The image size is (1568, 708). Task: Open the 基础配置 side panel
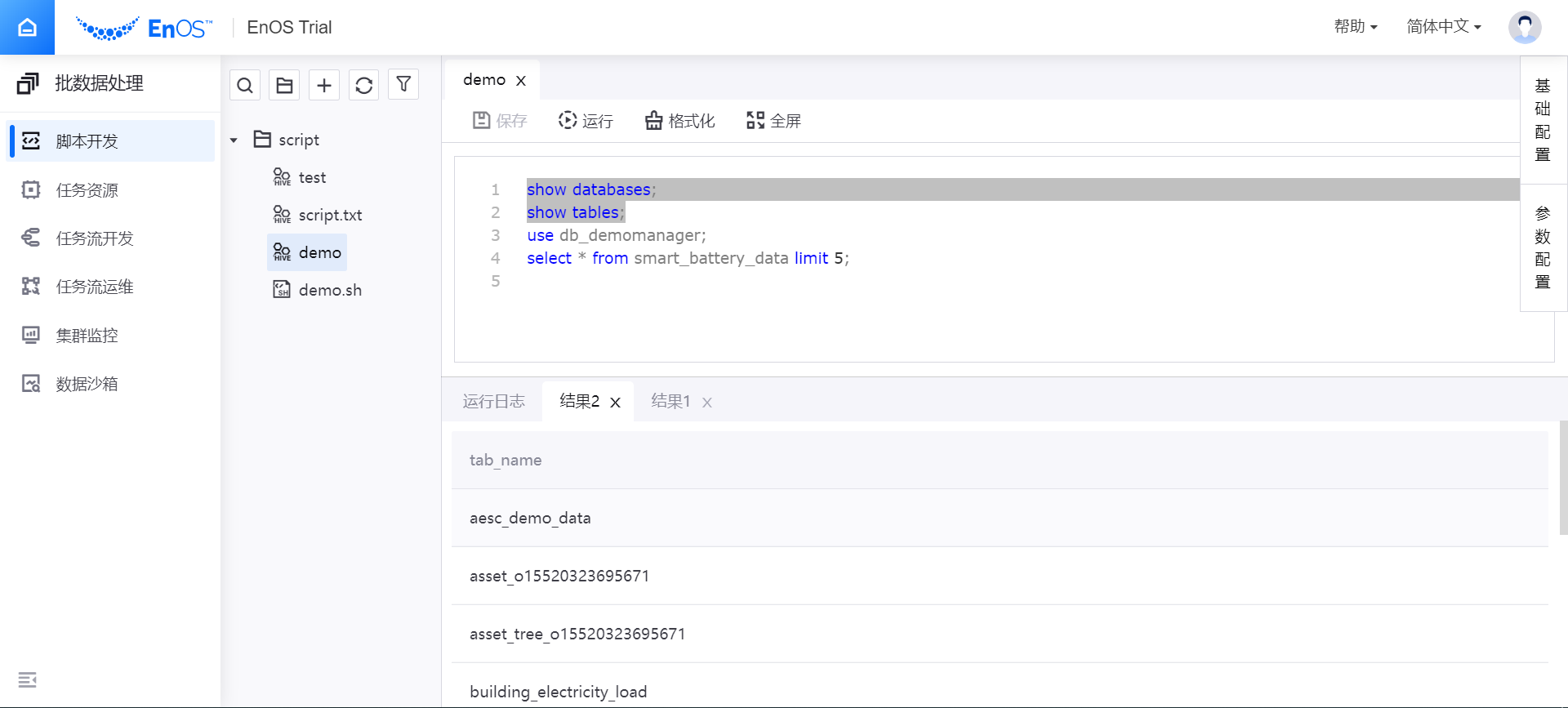pyautogui.click(x=1543, y=120)
